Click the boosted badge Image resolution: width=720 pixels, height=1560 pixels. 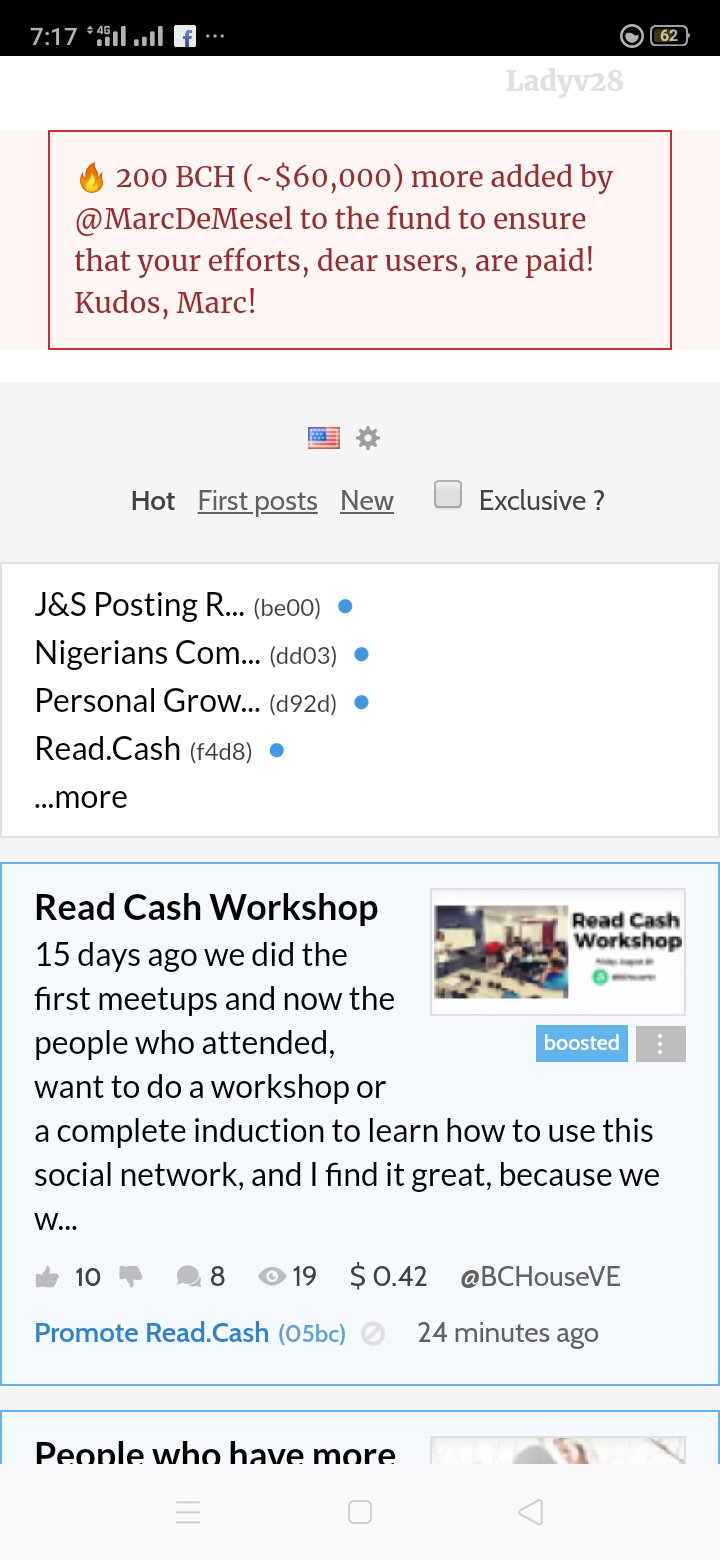pyautogui.click(x=582, y=1043)
